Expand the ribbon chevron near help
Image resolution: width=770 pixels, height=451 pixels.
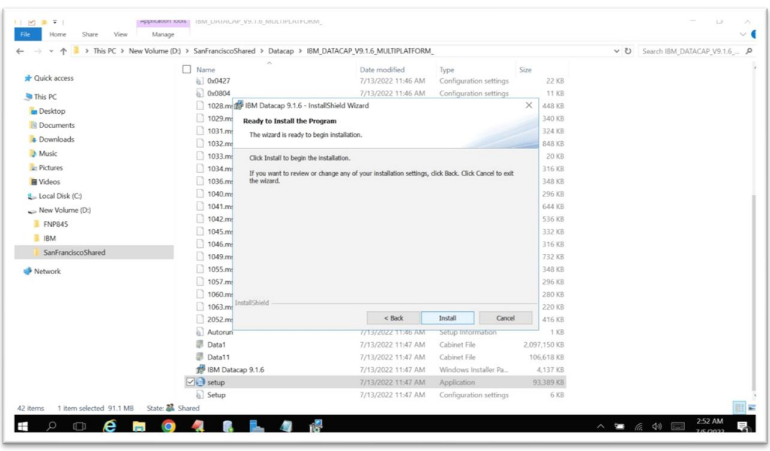tap(742, 34)
